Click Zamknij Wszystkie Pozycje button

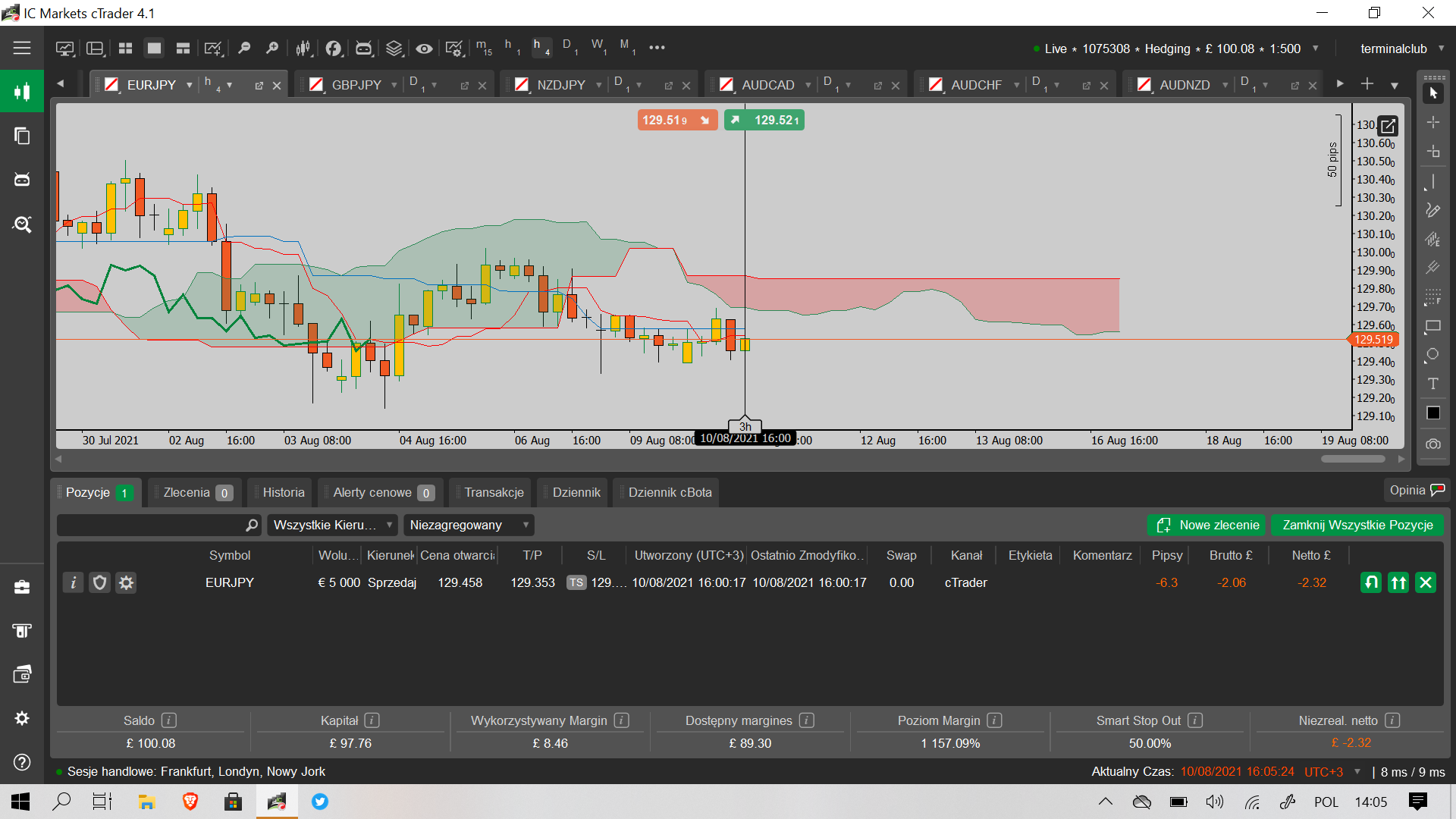tap(1357, 525)
